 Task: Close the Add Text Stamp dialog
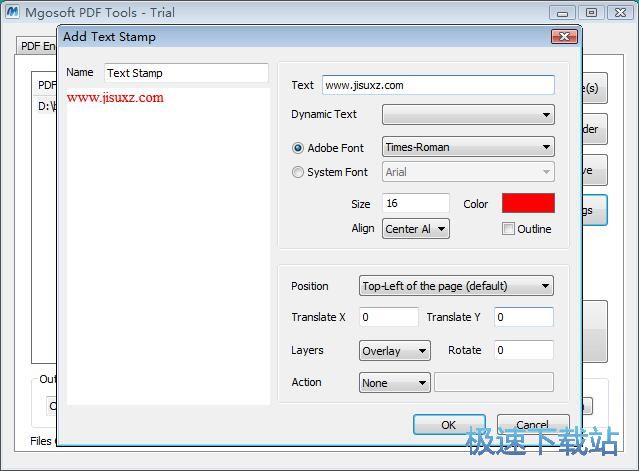pyautogui.click(x=564, y=37)
